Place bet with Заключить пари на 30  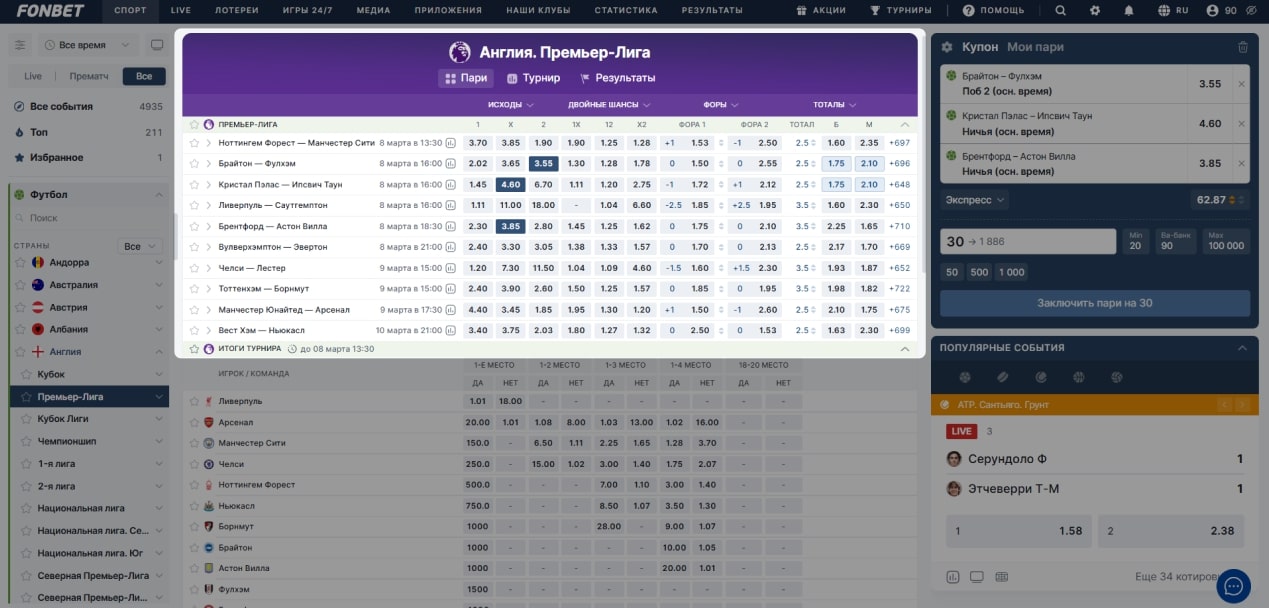pyautogui.click(x=1094, y=303)
